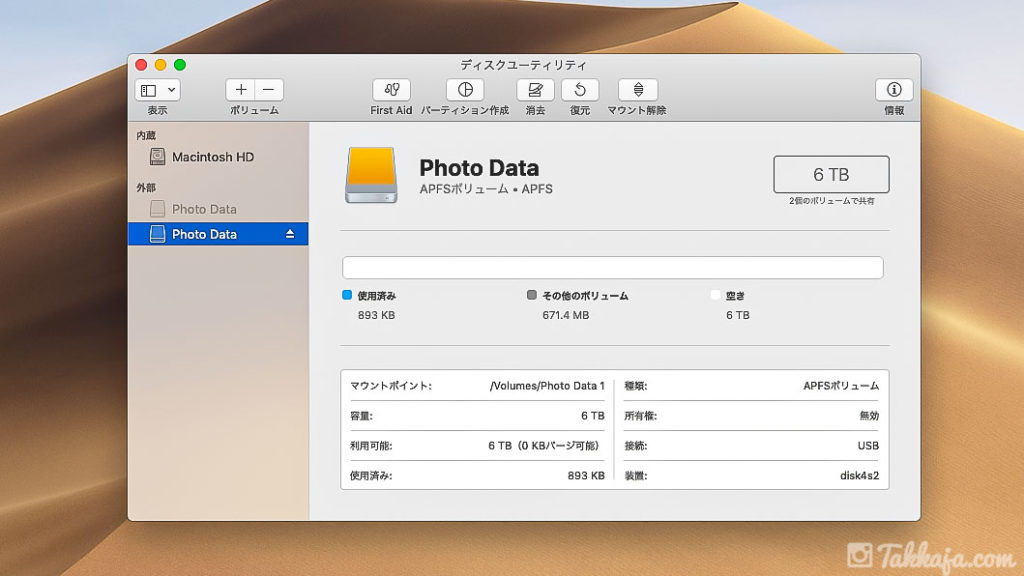
Task: Eject the selected Photo Data volume
Action: pos(290,234)
